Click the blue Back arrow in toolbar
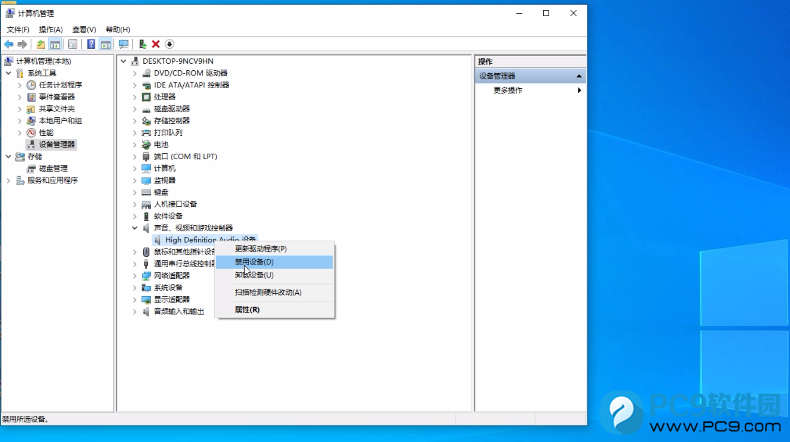Screen dimensions: 790x442 (9, 44)
